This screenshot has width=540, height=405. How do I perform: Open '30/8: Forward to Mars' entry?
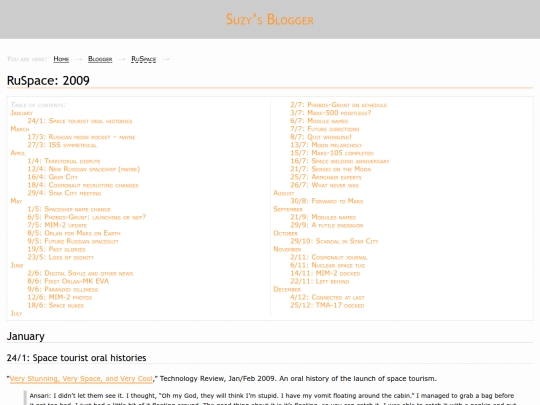[326, 201]
